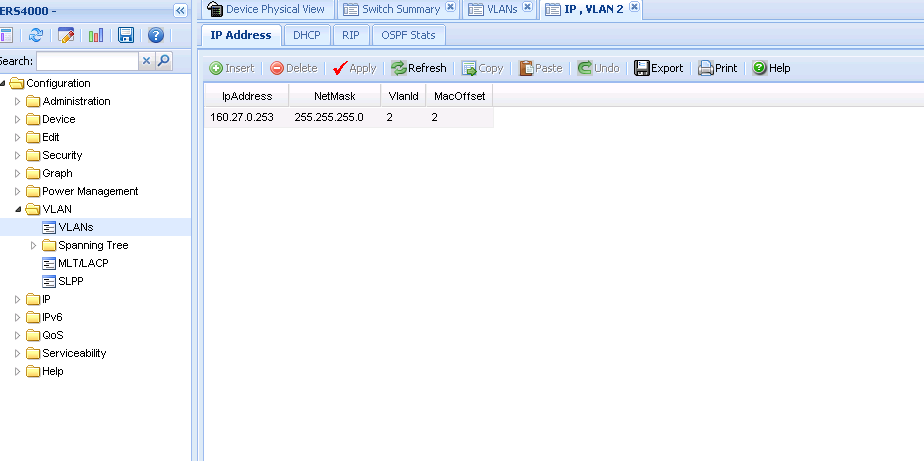Clear the search box with X icon
Image resolution: width=924 pixels, height=461 pixels.
click(147, 61)
